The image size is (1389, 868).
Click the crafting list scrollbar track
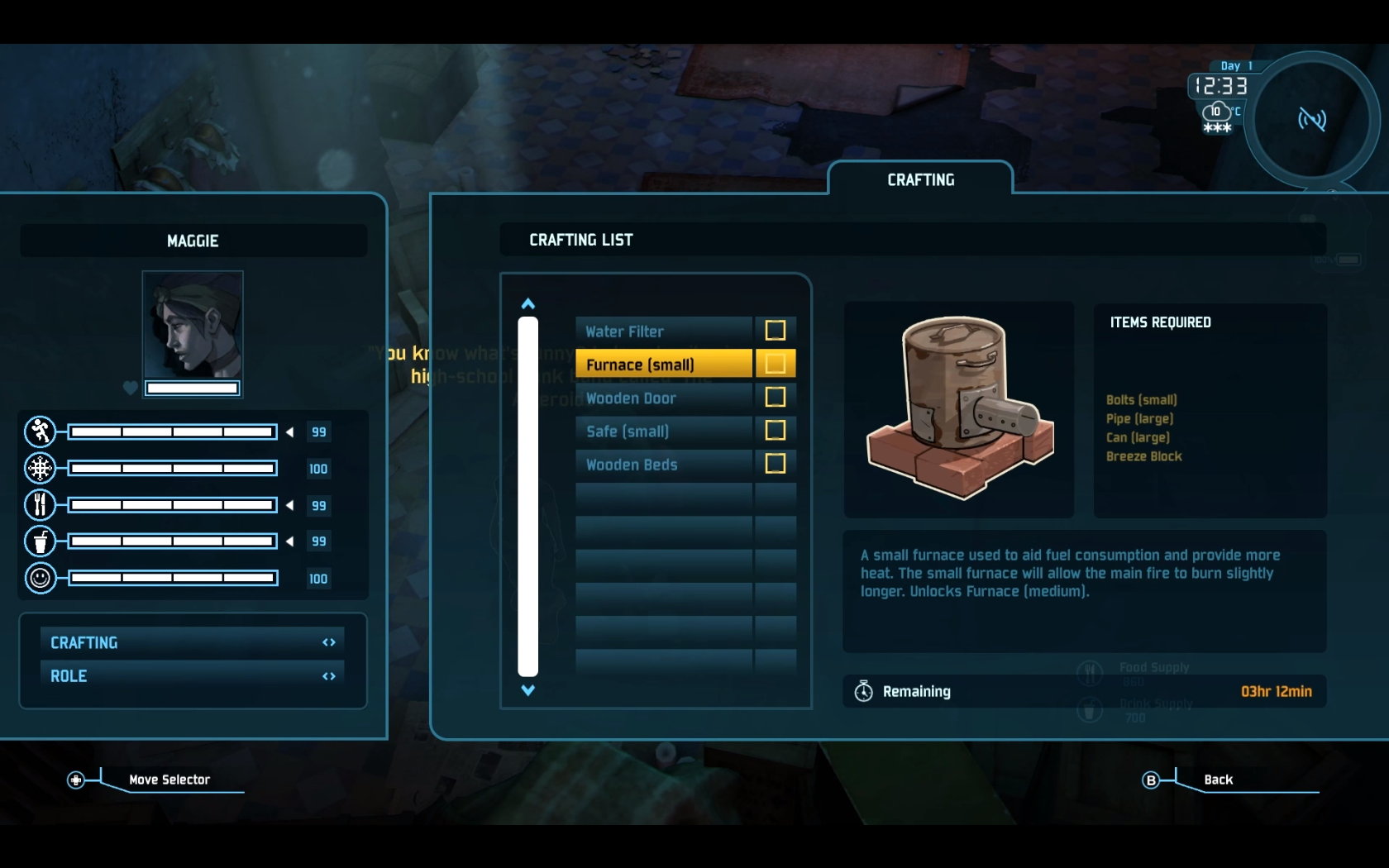click(527, 497)
